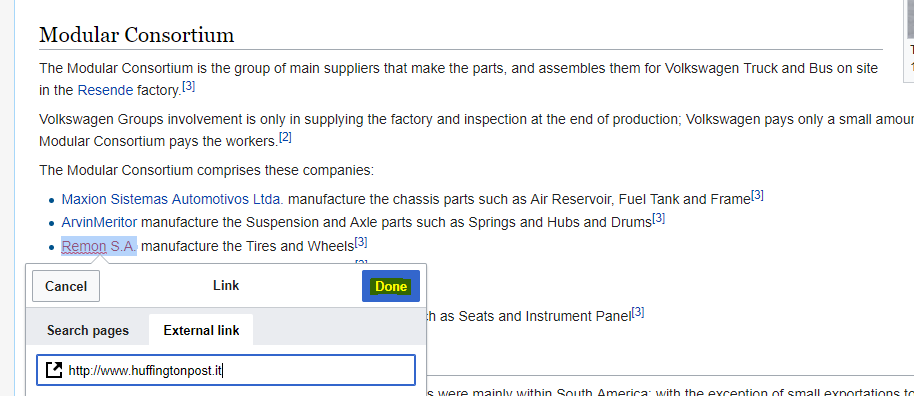Screen dimensions: 914x396
Task: Click reference [3] after Fuel Tank and Frame
Action: coord(757,195)
